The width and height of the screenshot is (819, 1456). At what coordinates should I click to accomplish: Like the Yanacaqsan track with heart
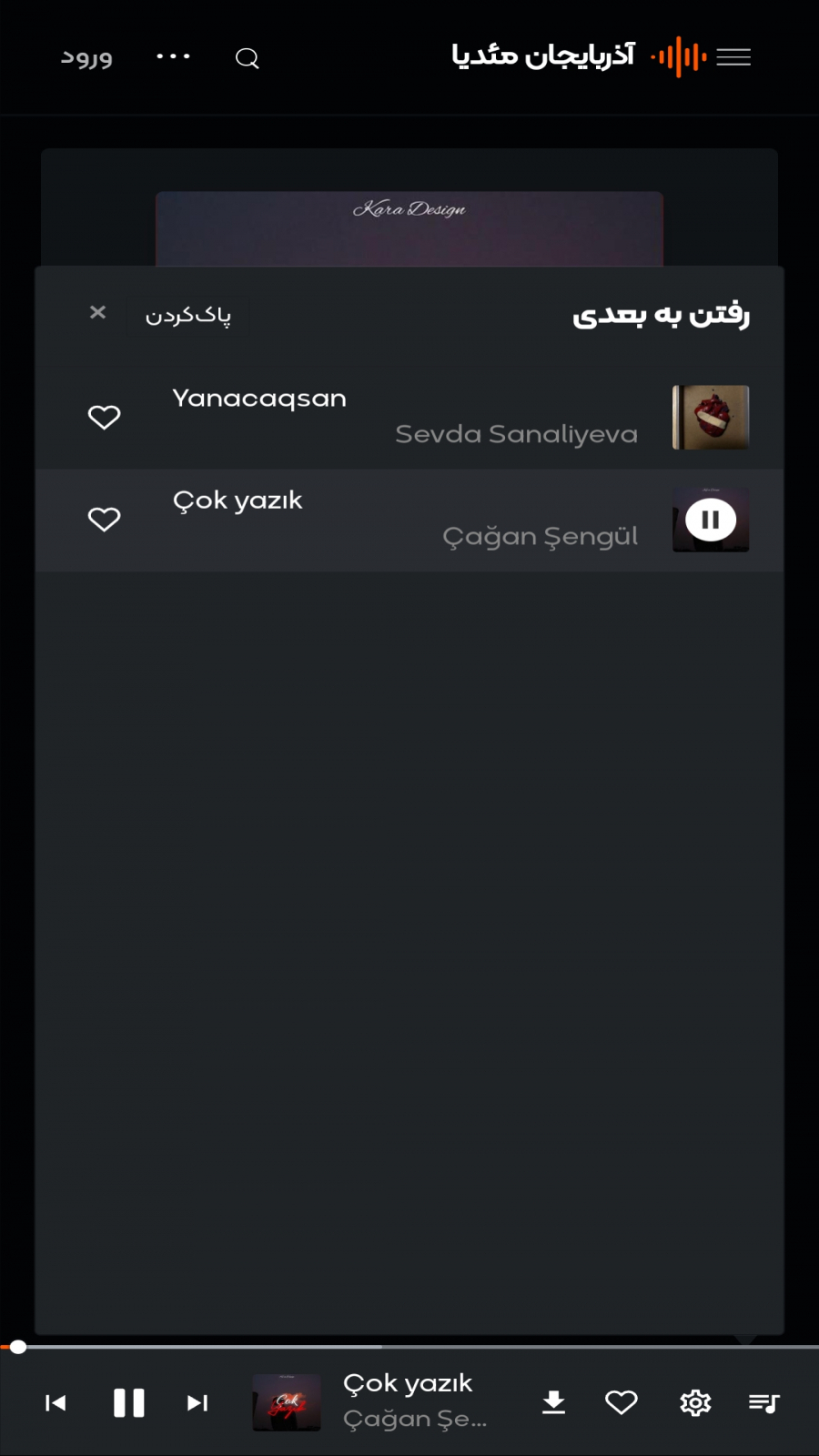[104, 417]
